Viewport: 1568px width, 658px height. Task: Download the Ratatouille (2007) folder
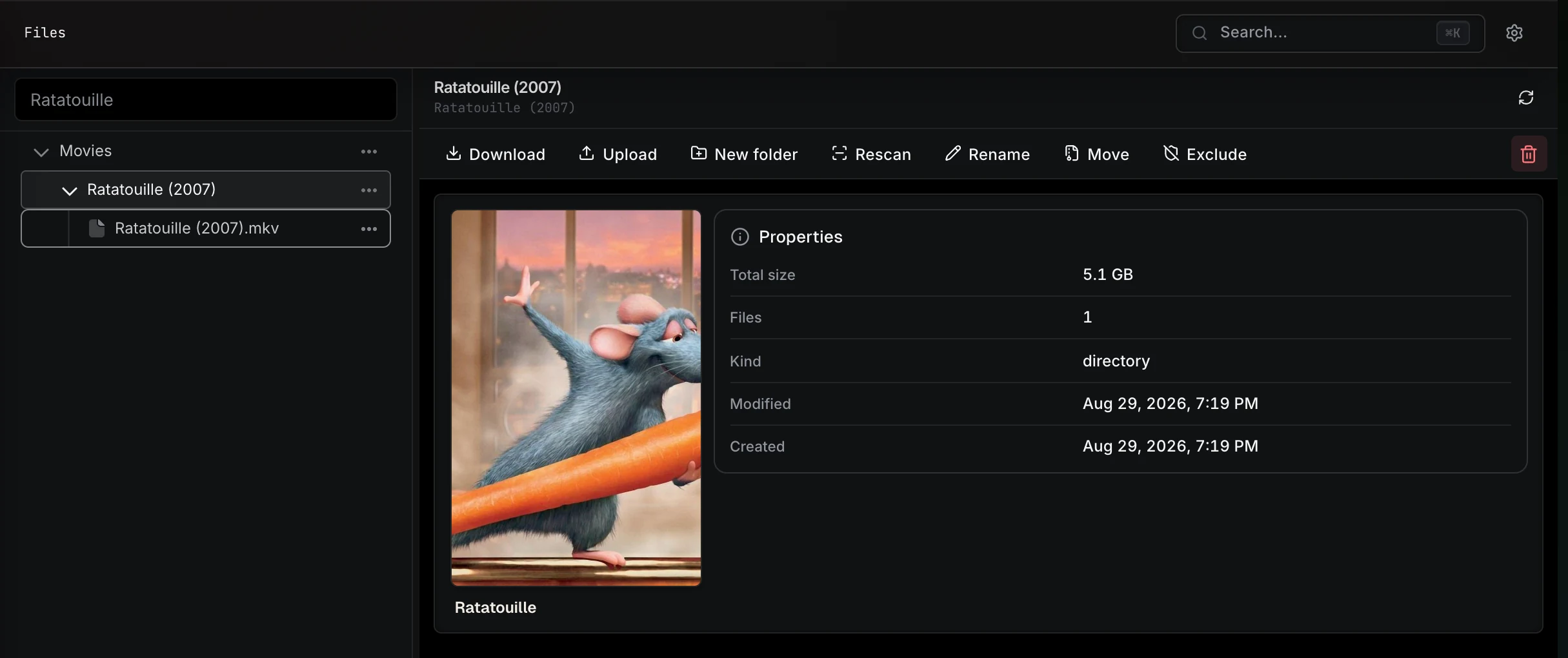coord(496,154)
